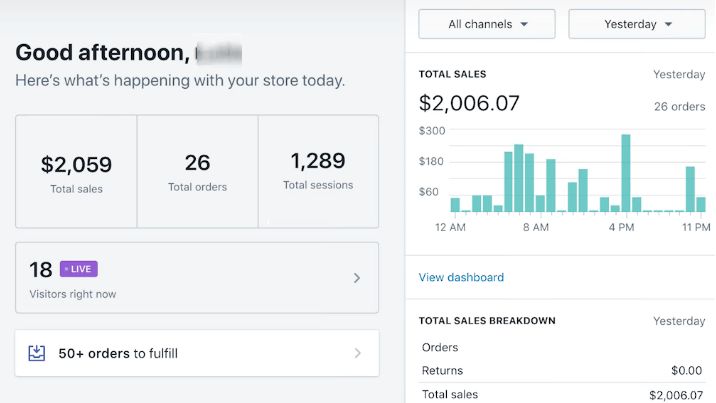Click the TOTAL SALES heading
The image size is (716, 403).
point(453,74)
